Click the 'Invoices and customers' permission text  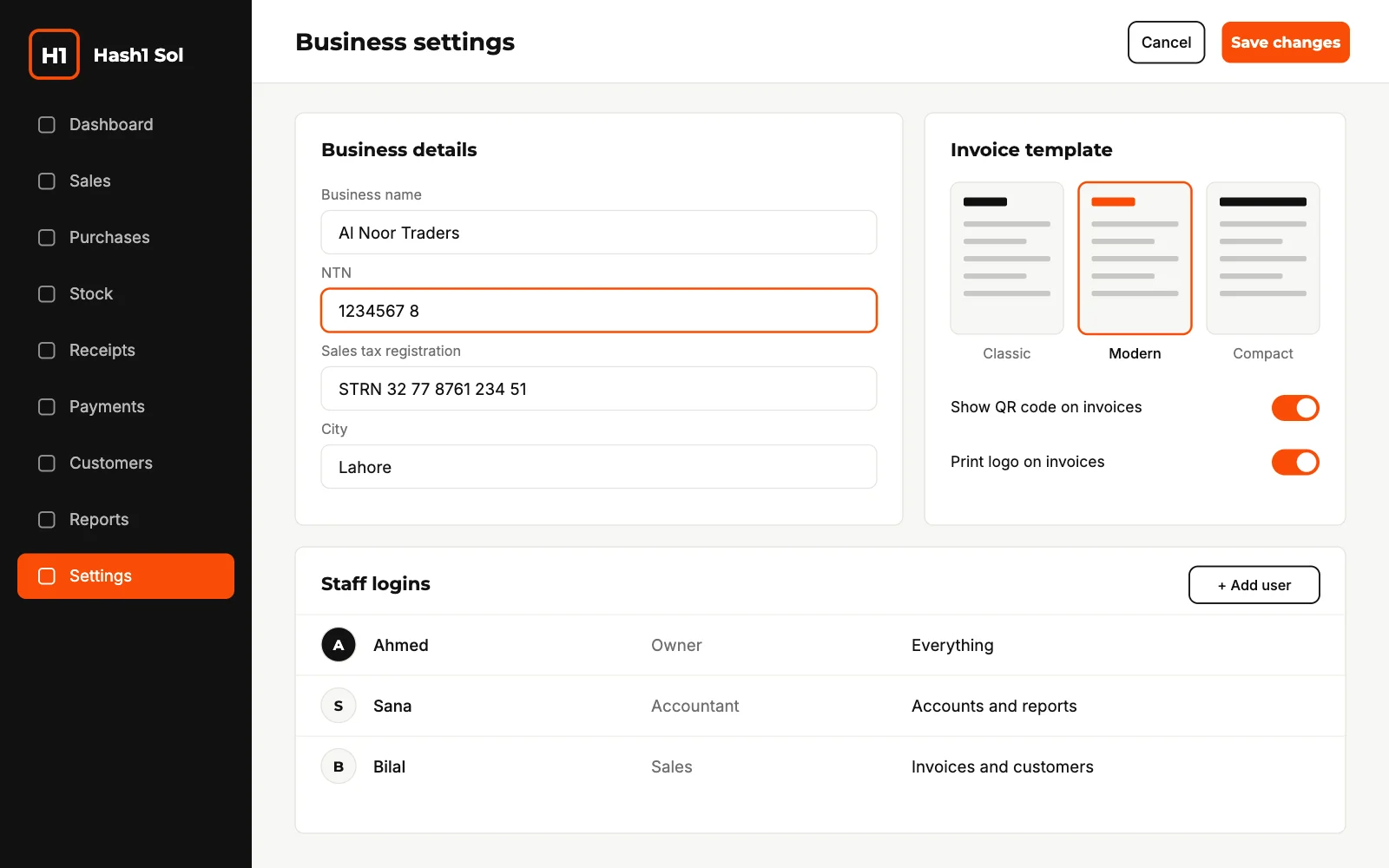pos(1003,766)
